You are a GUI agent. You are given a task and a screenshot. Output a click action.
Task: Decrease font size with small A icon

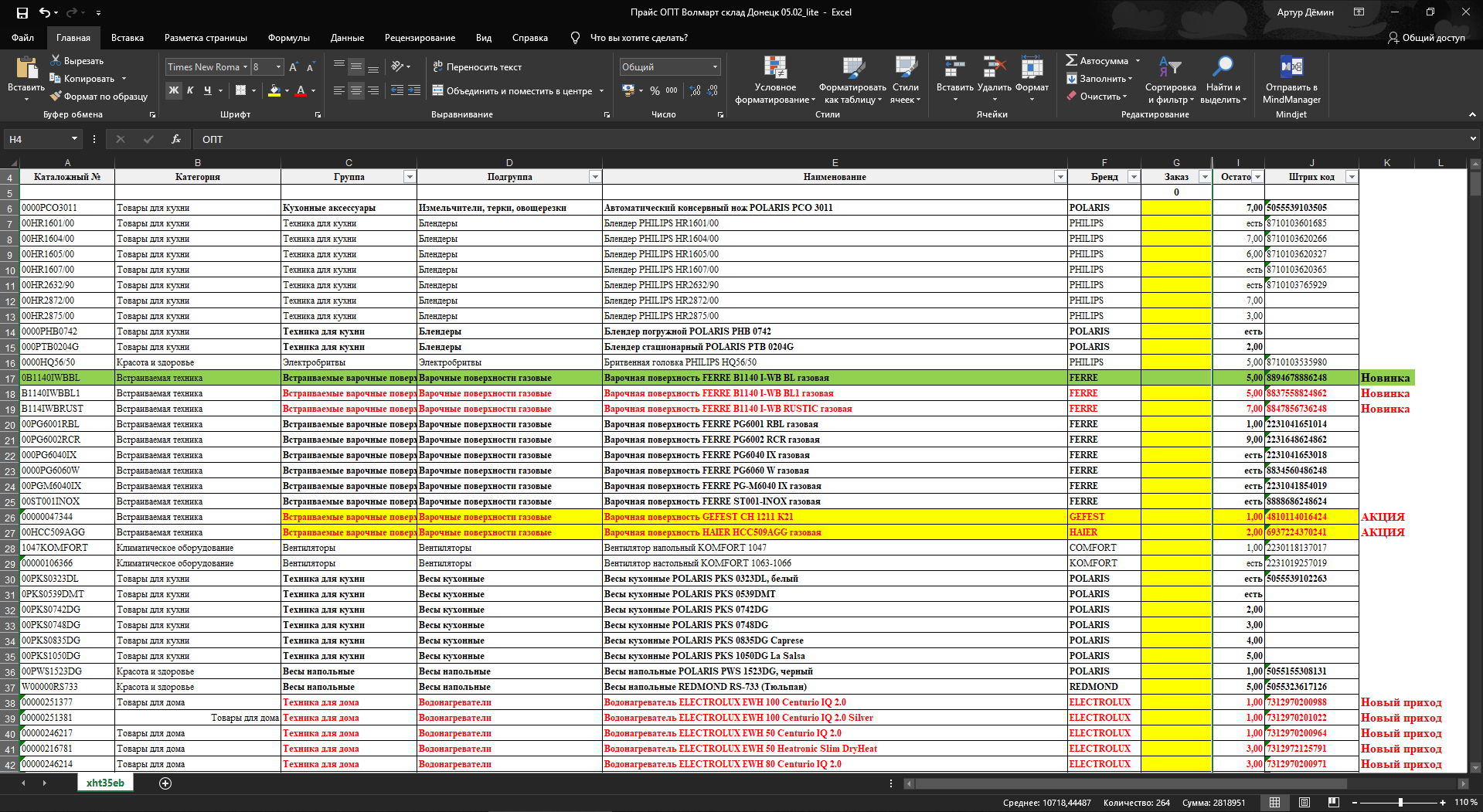311,67
